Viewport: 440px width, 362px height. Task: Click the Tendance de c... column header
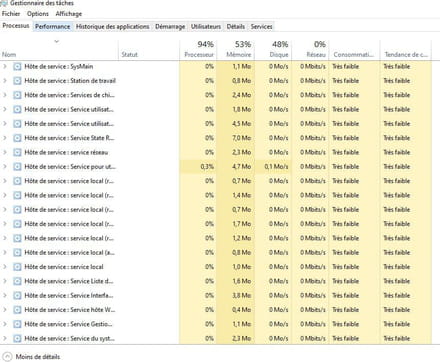[x=406, y=51]
